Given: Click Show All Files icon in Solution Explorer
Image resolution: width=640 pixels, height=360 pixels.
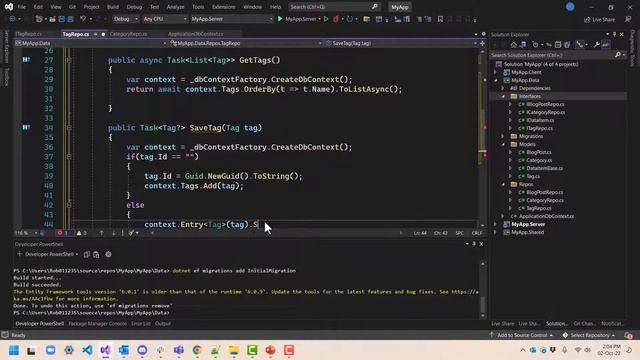Looking at the screenshot, I should (x=567, y=45).
